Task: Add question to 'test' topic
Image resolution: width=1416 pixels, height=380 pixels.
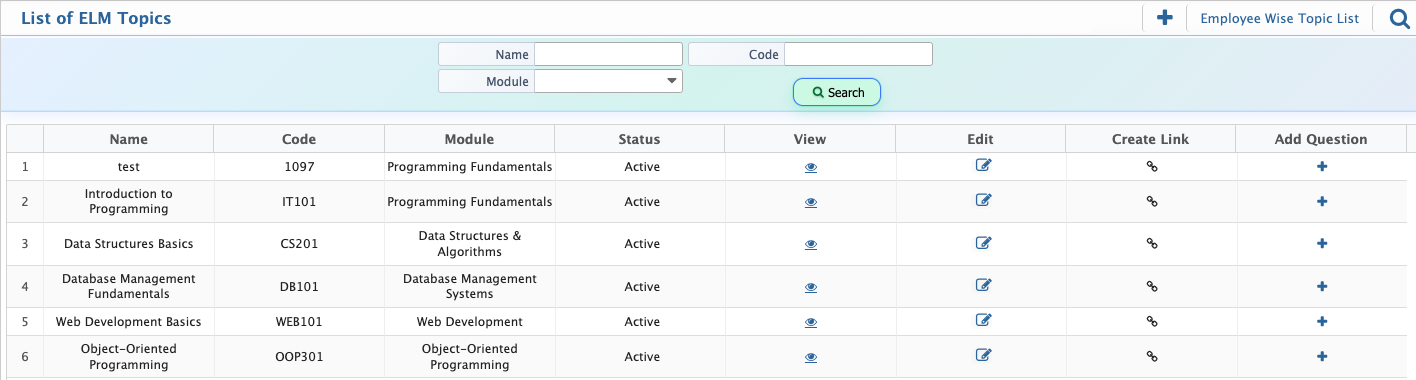Action: tap(1322, 167)
